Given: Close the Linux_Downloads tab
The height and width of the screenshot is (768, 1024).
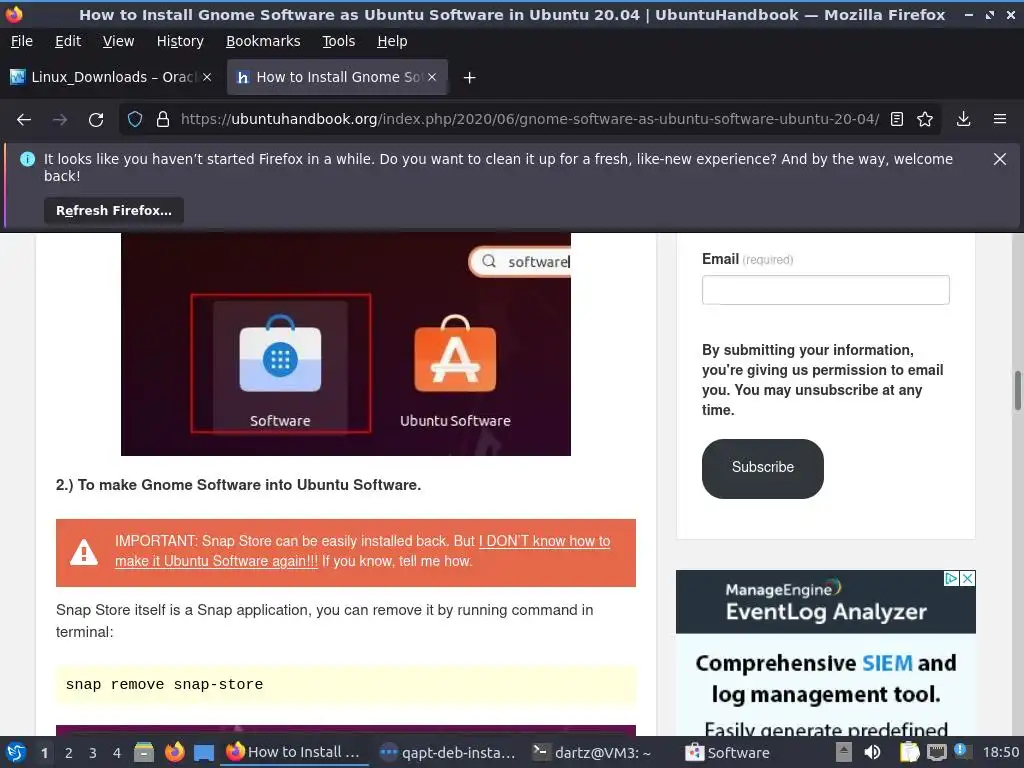Looking at the screenshot, I should 207,77.
